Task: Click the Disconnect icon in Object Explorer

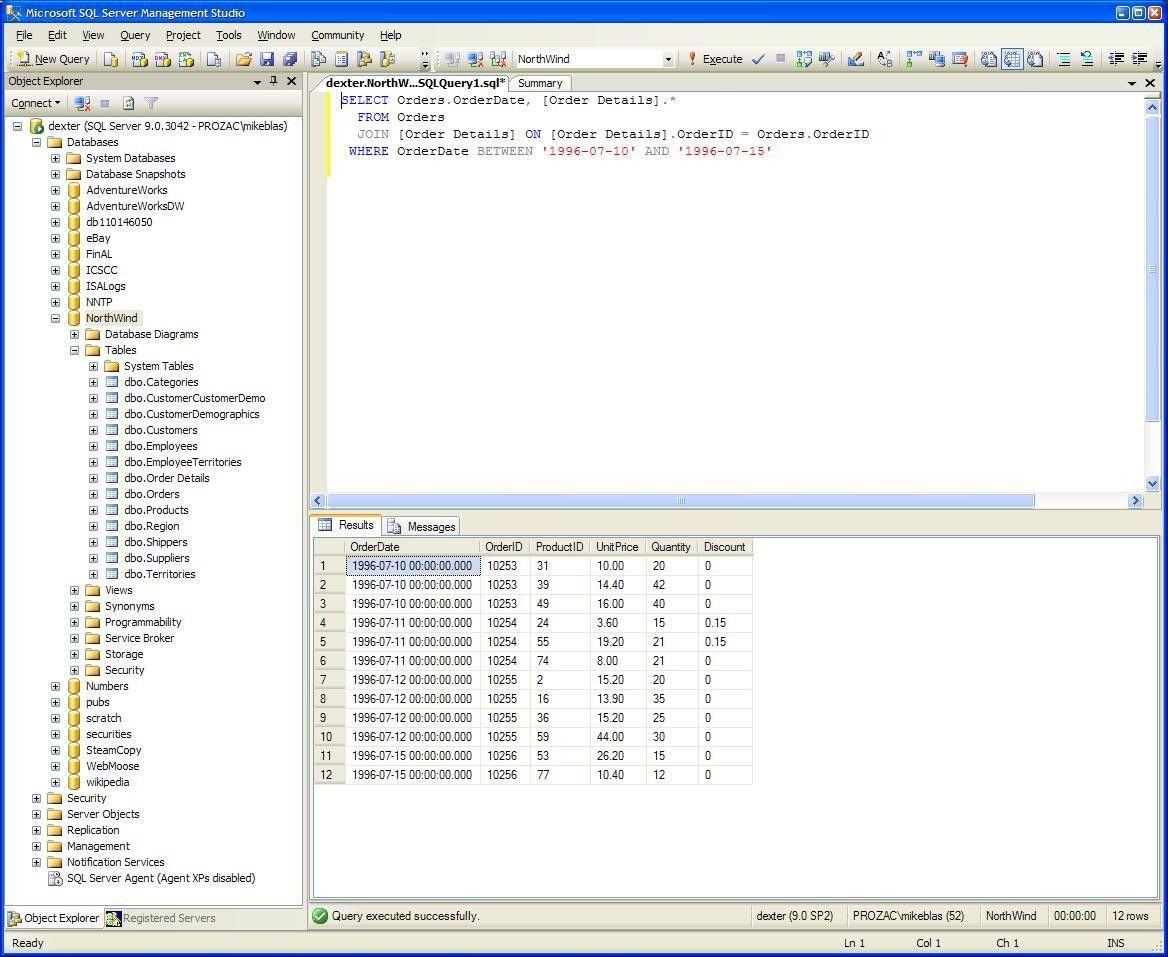Action: tap(83, 104)
